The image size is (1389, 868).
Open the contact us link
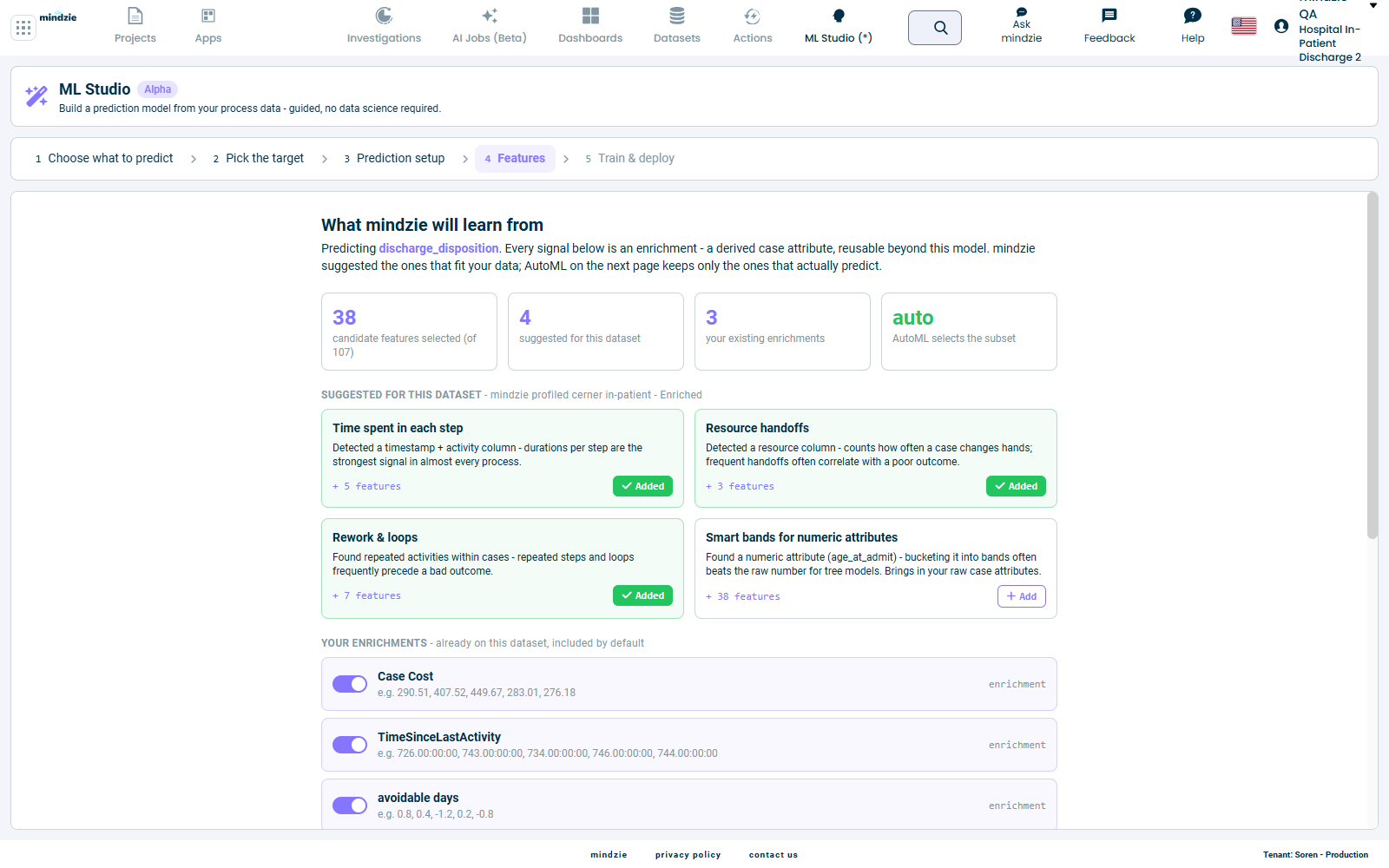773,855
